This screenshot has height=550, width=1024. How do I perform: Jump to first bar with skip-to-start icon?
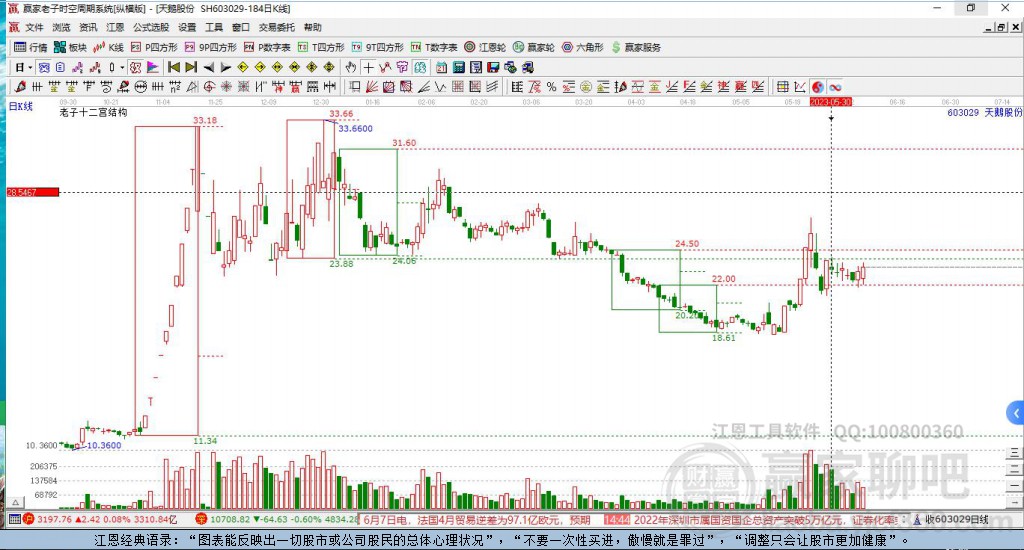174,67
